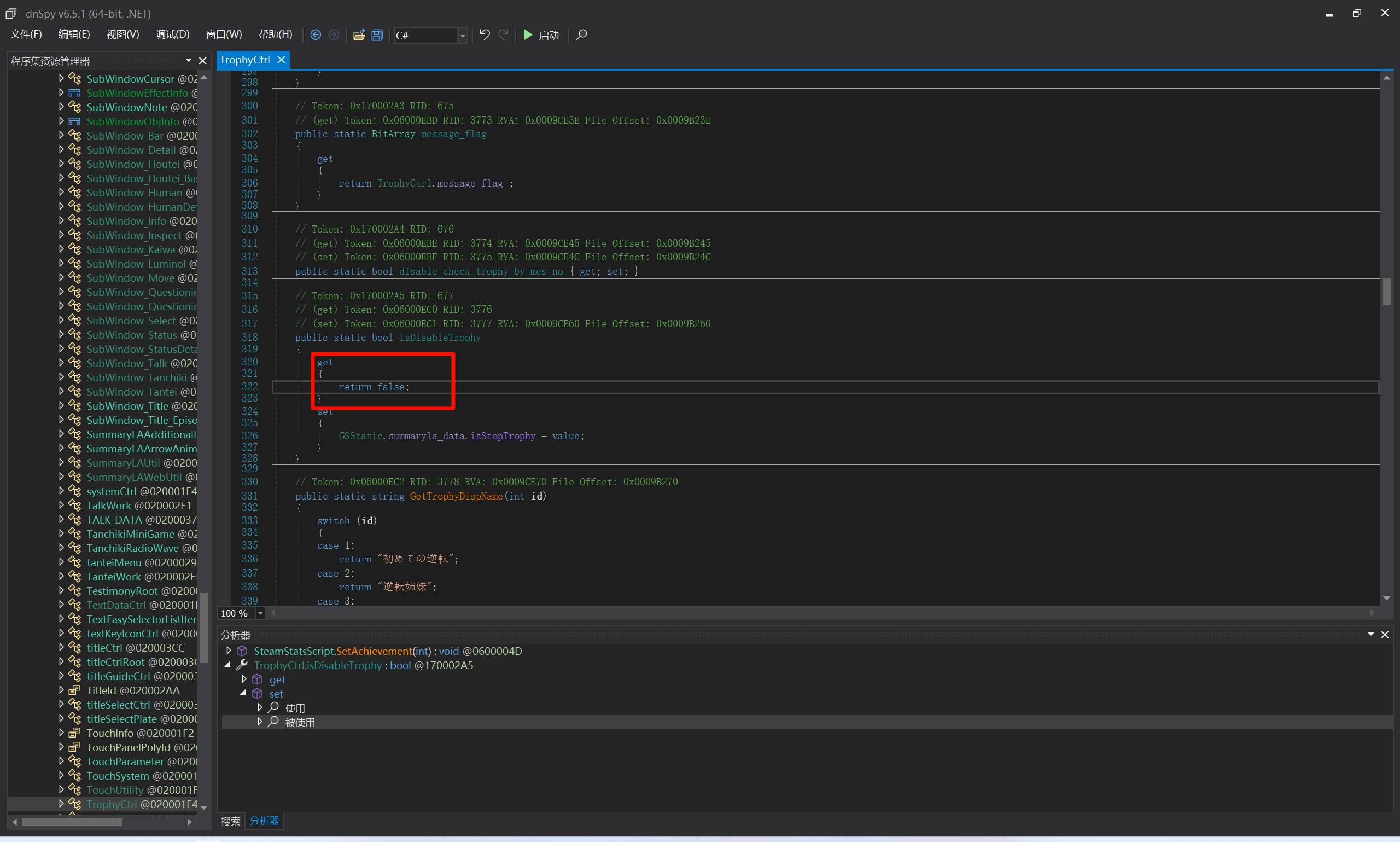Click the search magnifier toolbar icon
Screen dimensions: 1400x842
tap(581, 35)
